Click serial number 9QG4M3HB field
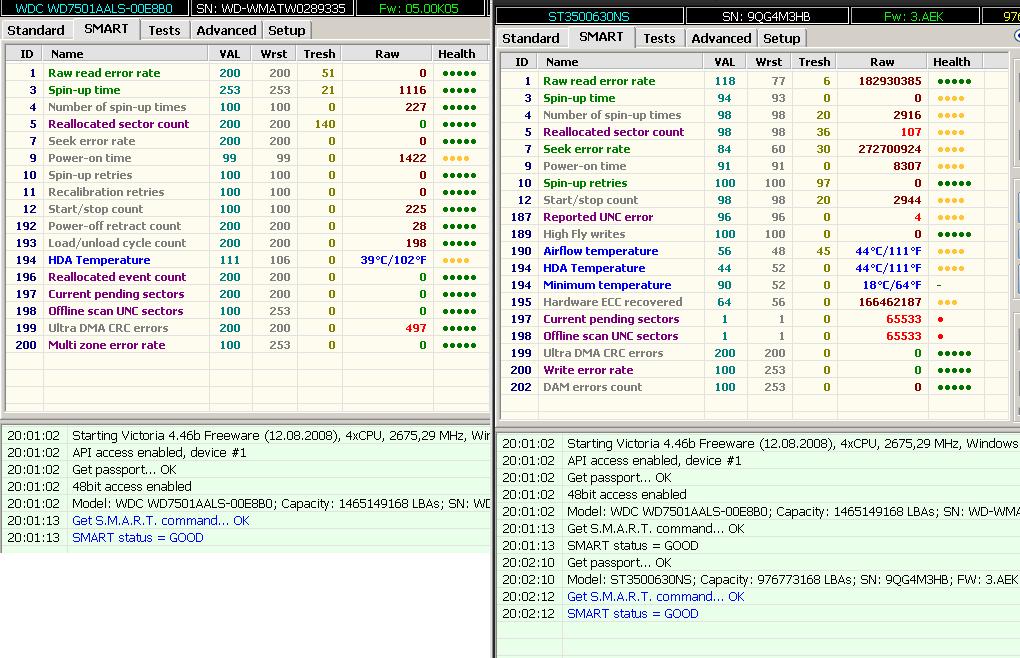The image size is (1020, 658). click(x=766, y=16)
